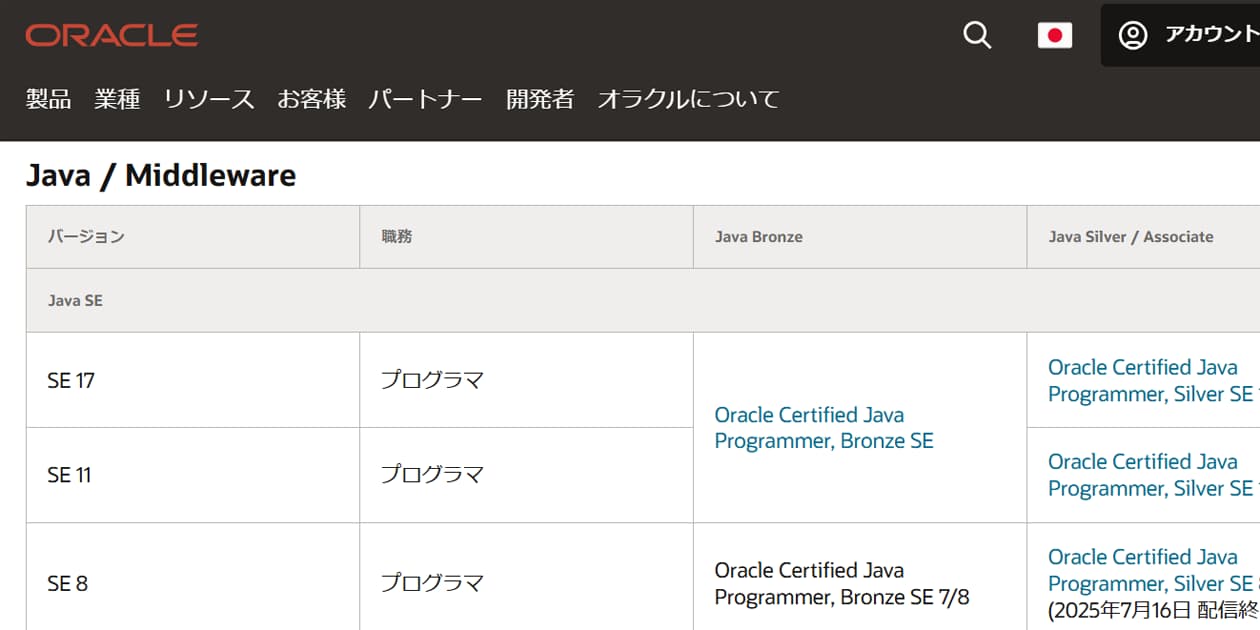
Task: Open the お客様 menu
Action: (311, 99)
